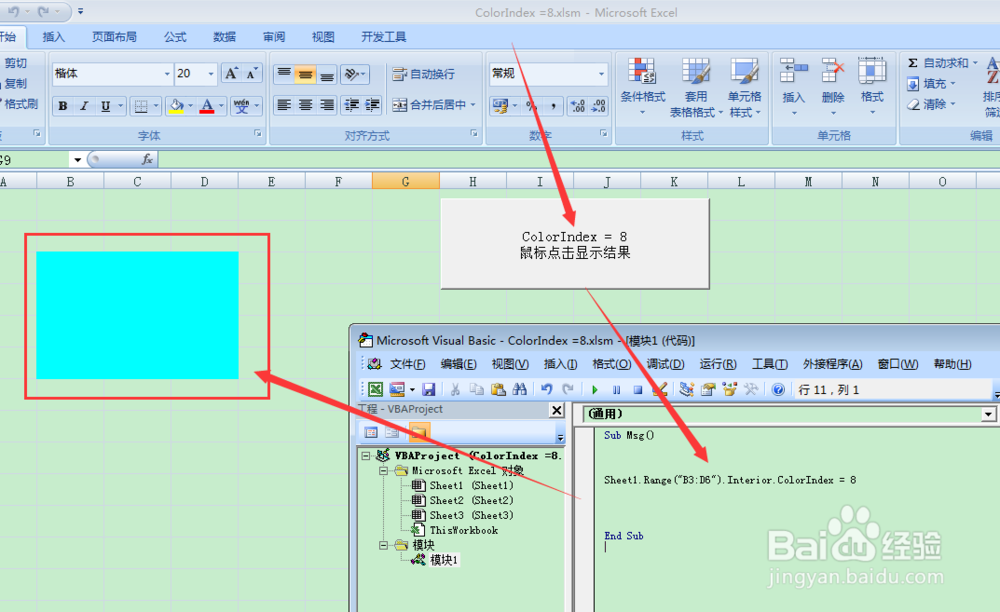
Task: Open Project Explorer icon in VBA toolbar
Action: pyautogui.click(x=686, y=390)
